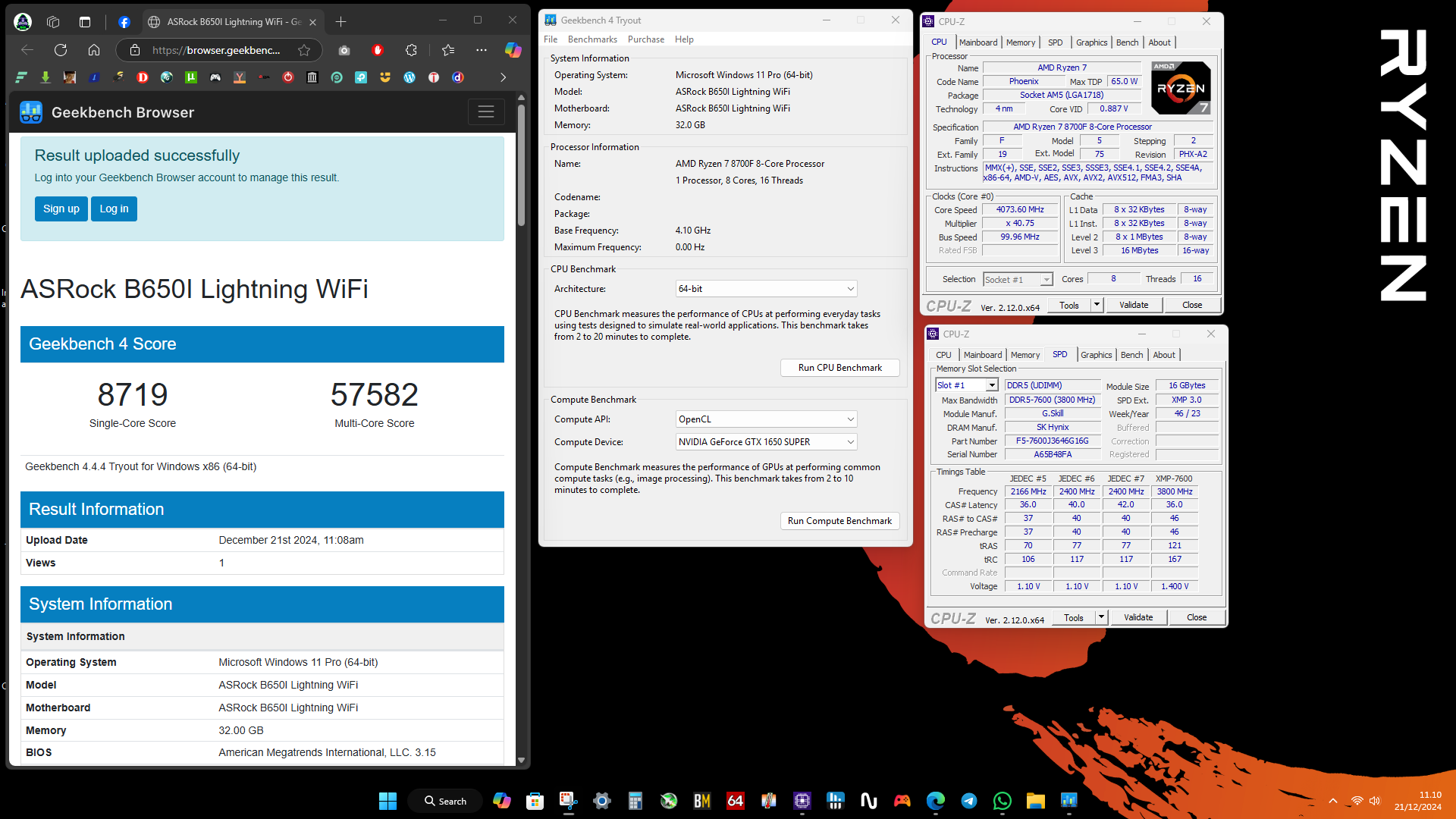Screen dimensions: 1456x819
Task: Open the gamepad bookmark icon
Action: 215,77
